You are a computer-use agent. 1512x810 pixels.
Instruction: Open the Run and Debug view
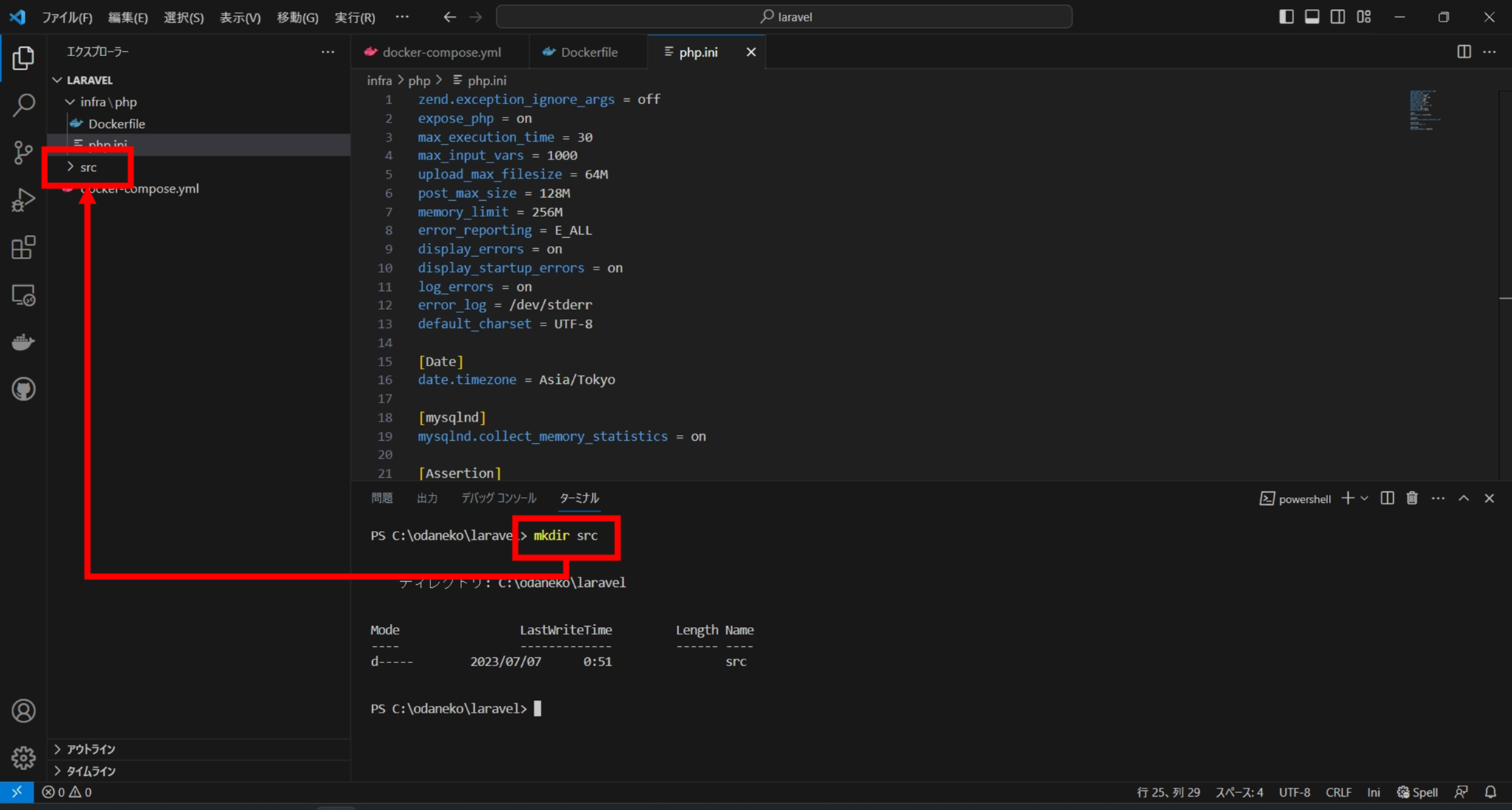tap(23, 199)
